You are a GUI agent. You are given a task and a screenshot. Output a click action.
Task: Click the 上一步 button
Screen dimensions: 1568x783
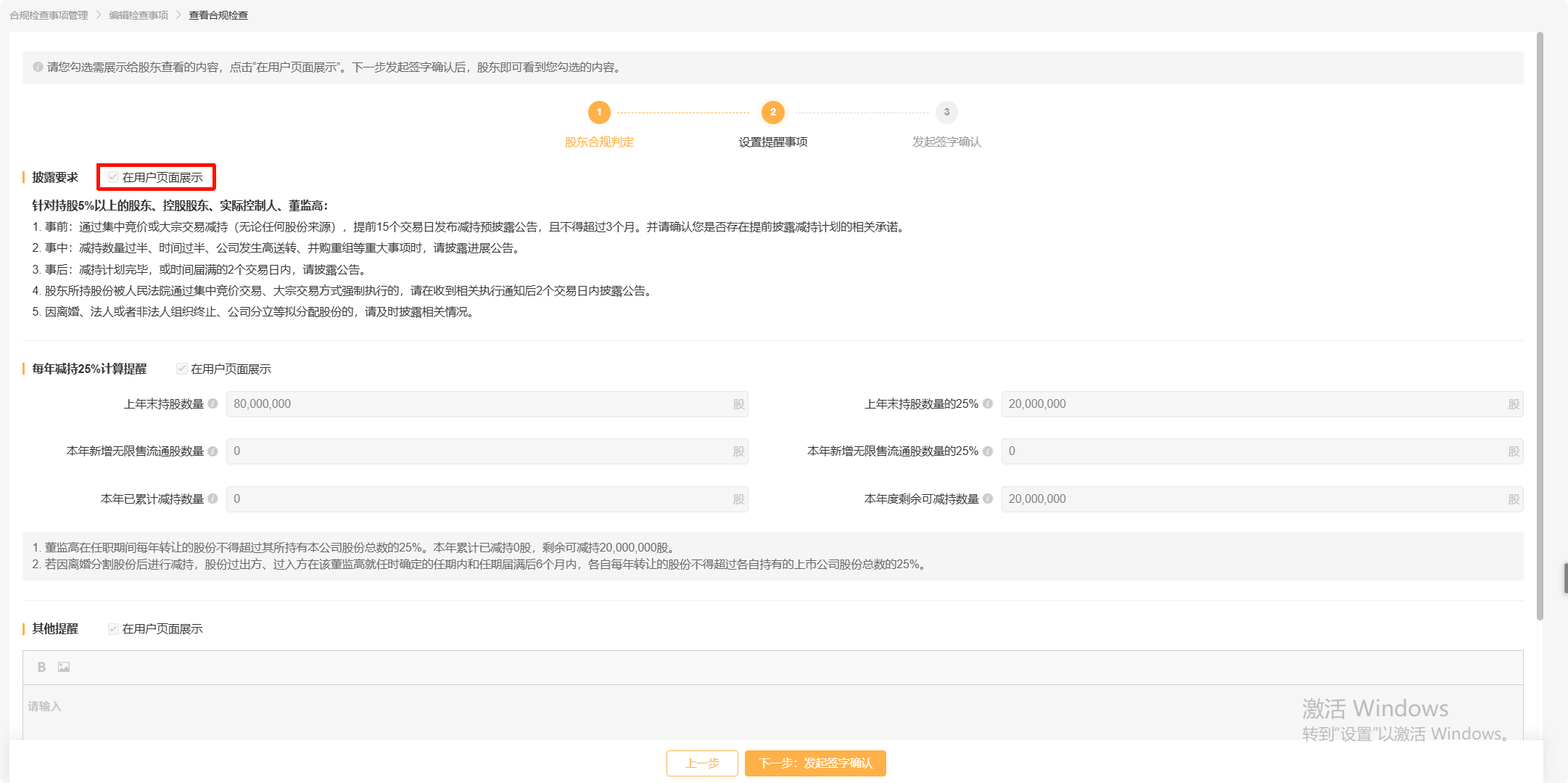702,763
